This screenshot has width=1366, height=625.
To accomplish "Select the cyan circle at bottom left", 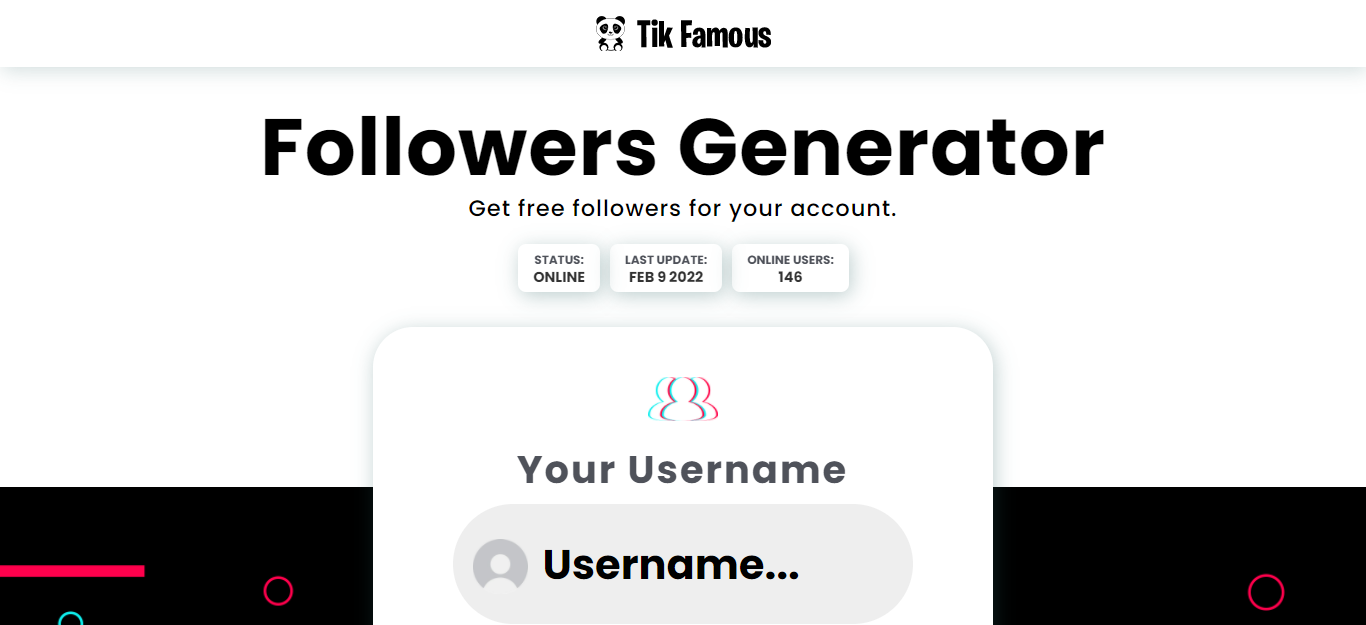I will 70,619.
